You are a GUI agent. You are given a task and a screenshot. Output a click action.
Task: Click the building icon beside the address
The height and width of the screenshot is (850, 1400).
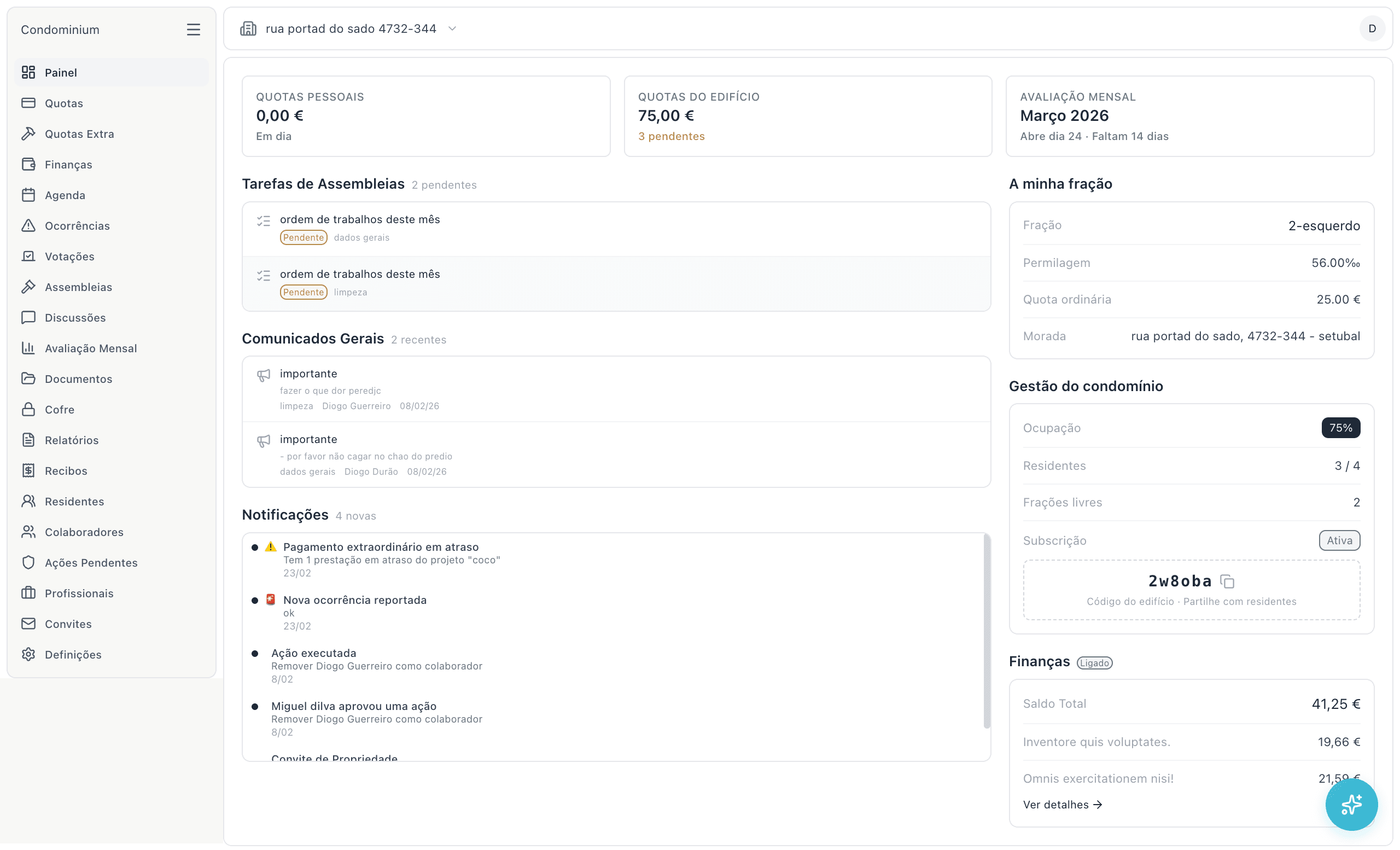248,28
